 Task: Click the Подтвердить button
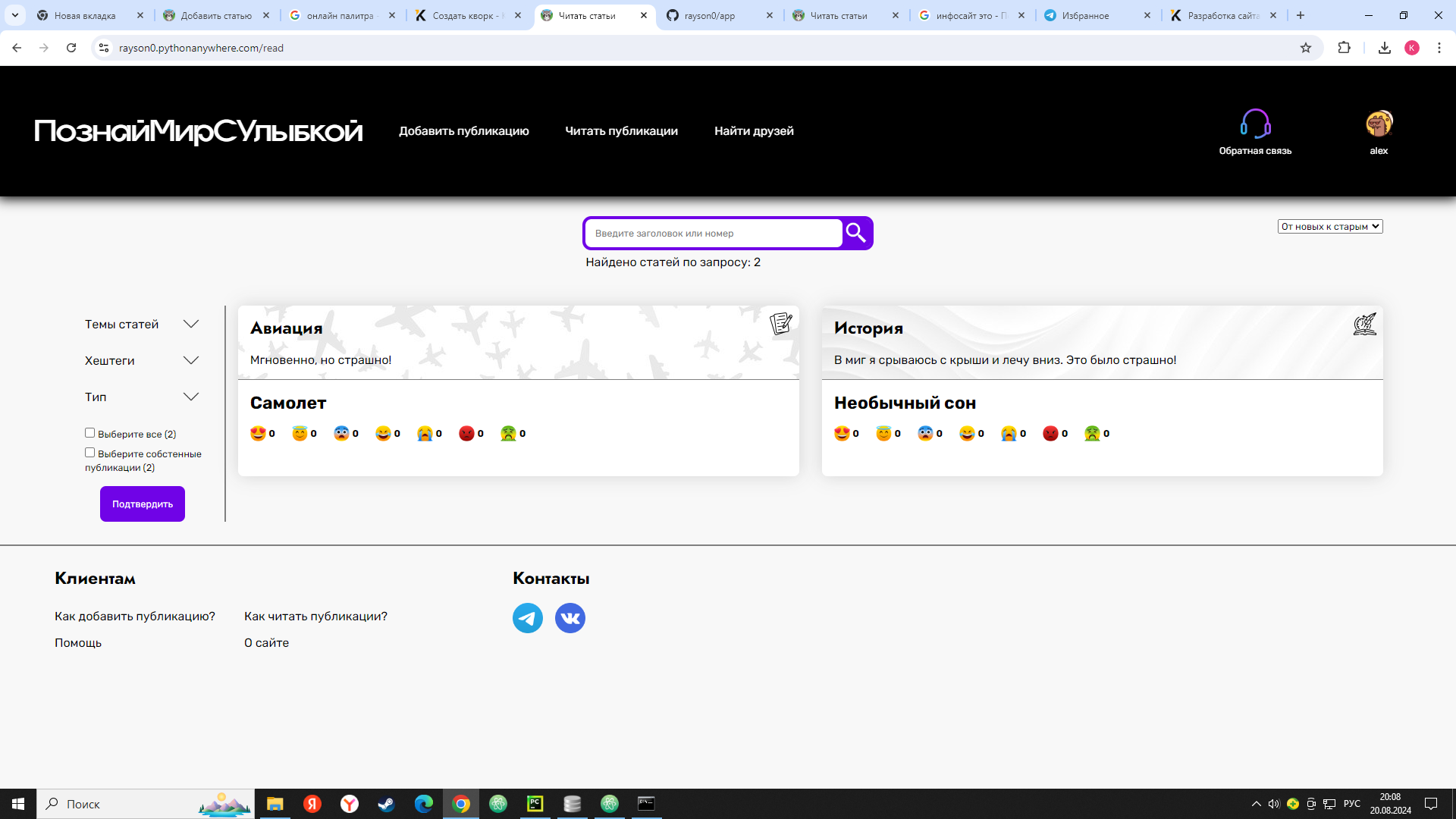coord(143,504)
